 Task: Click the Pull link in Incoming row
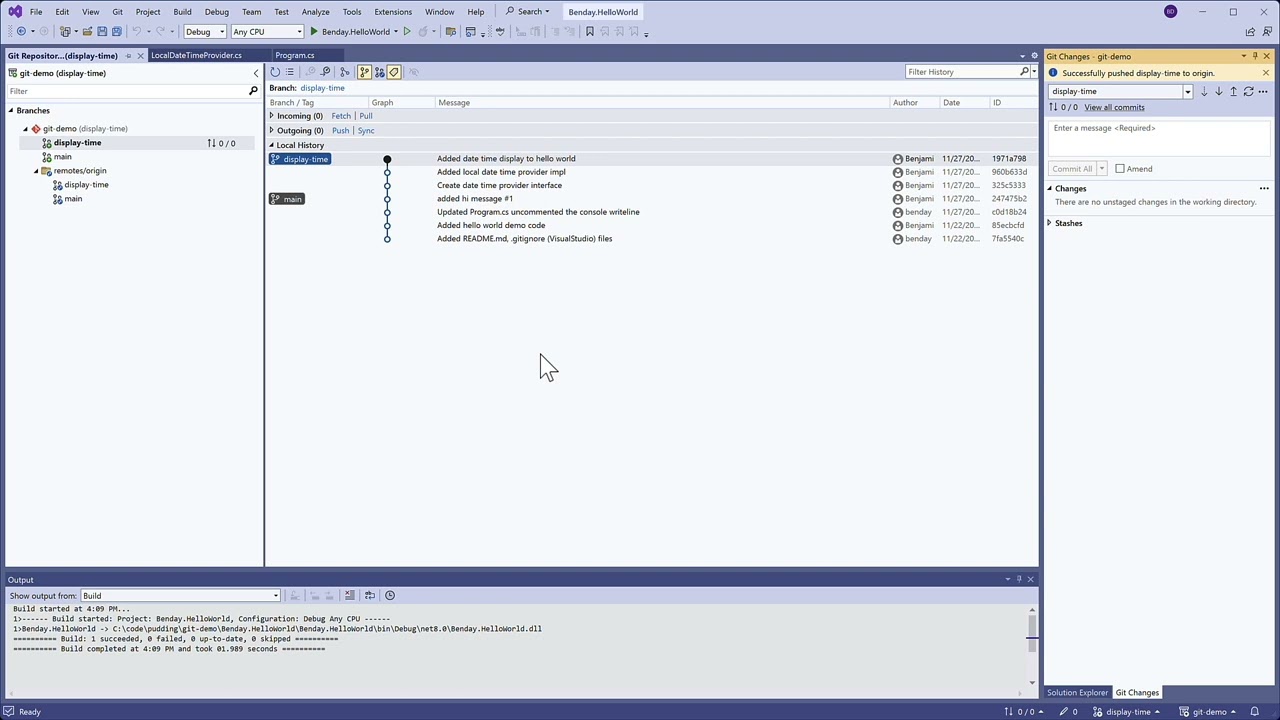[366, 116]
